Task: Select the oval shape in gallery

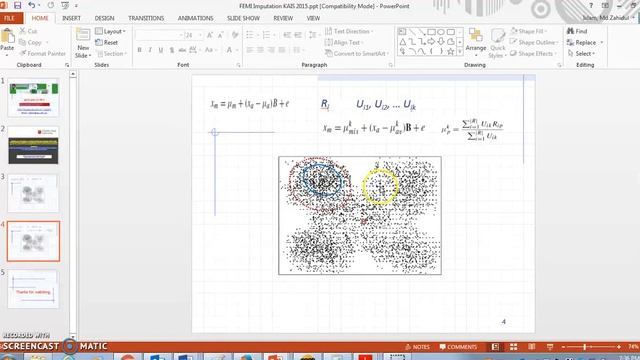Action: click(441, 32)
